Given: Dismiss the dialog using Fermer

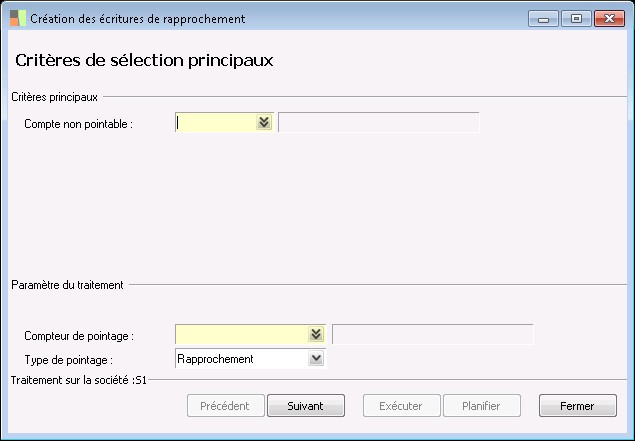Looking at the screenshot, I should point(577,406).
